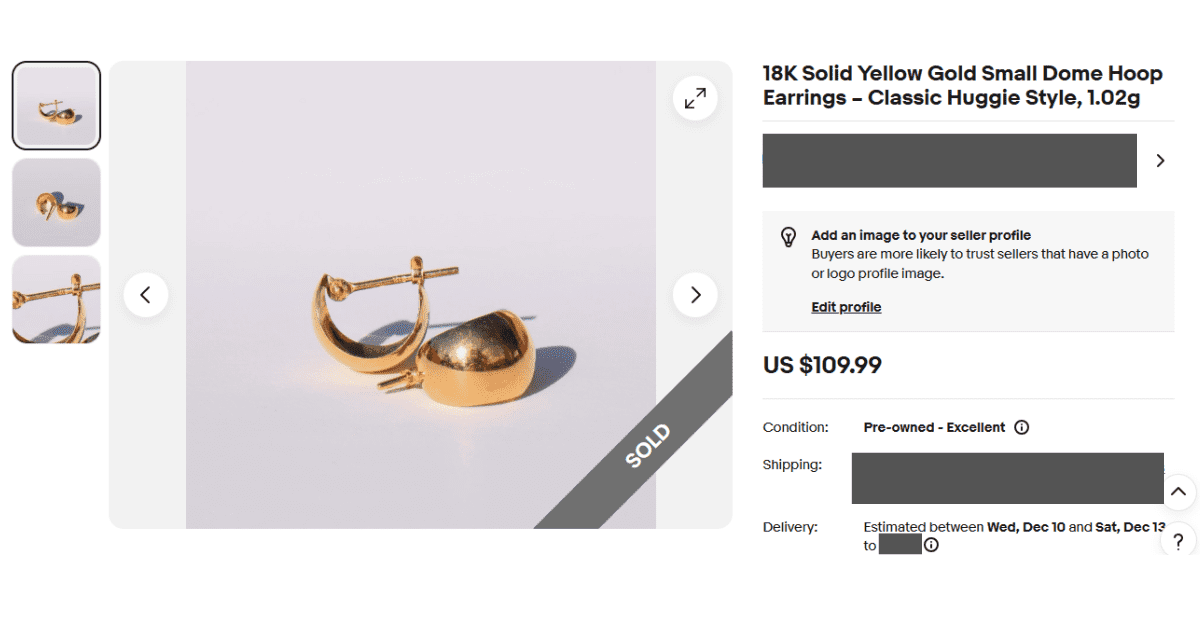Advance to the next product image

(695, 295)
